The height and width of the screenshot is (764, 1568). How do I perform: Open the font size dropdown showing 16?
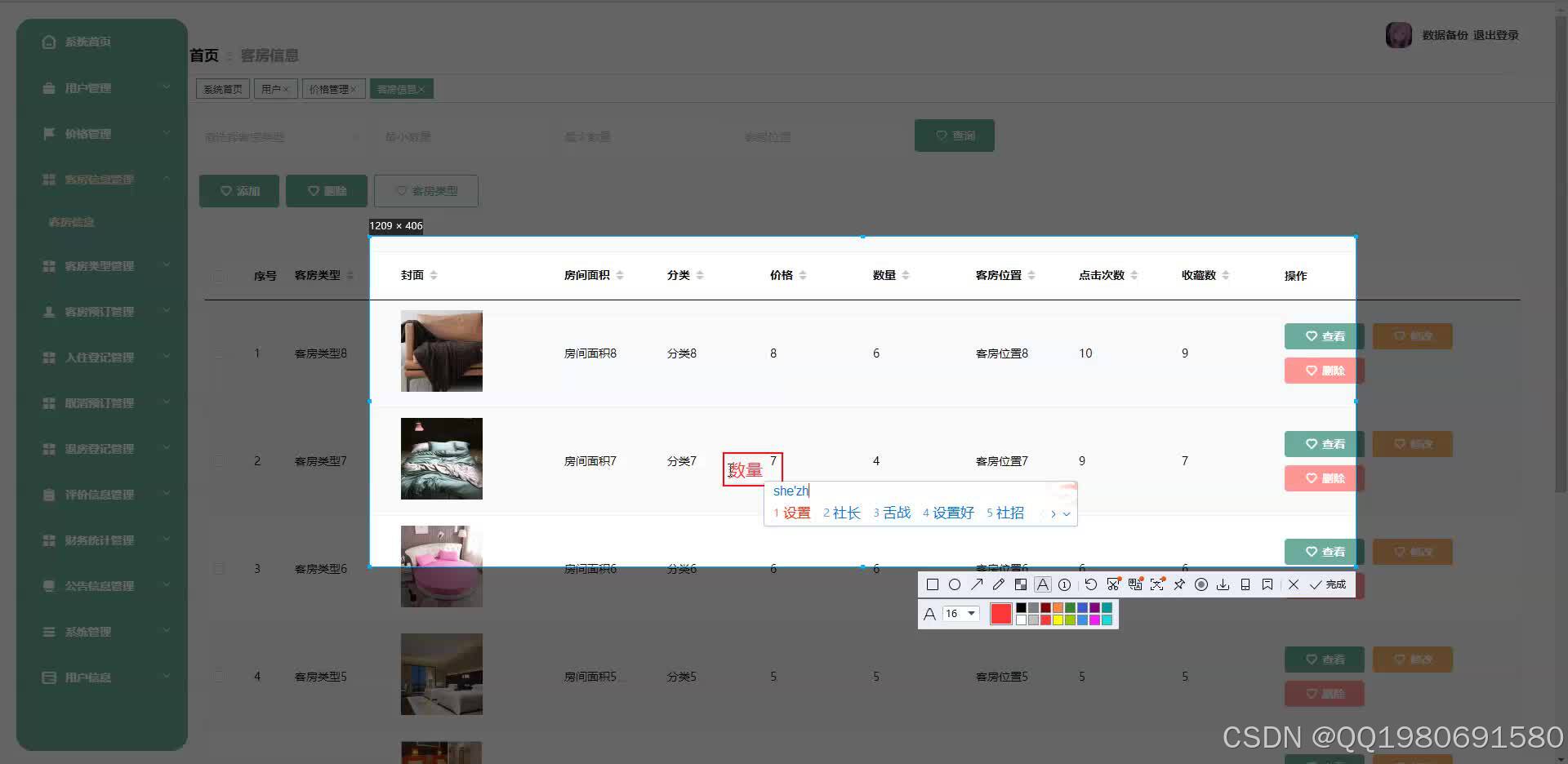[x=960, y=614]
